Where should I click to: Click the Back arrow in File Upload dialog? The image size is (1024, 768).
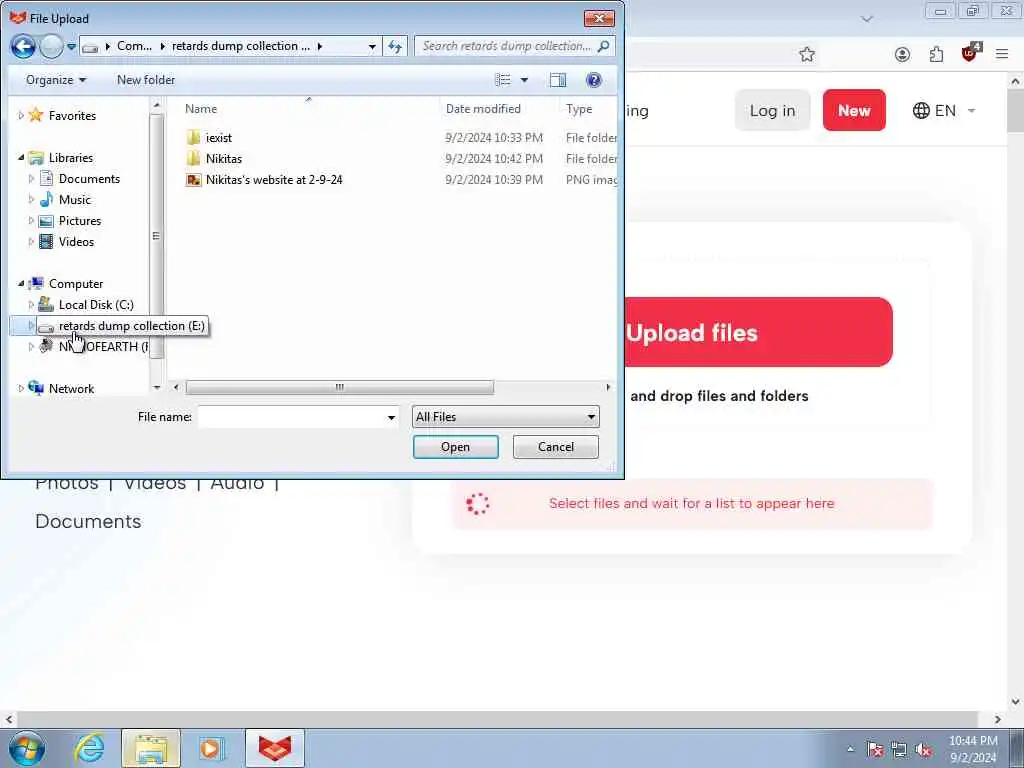pos(24,46)
